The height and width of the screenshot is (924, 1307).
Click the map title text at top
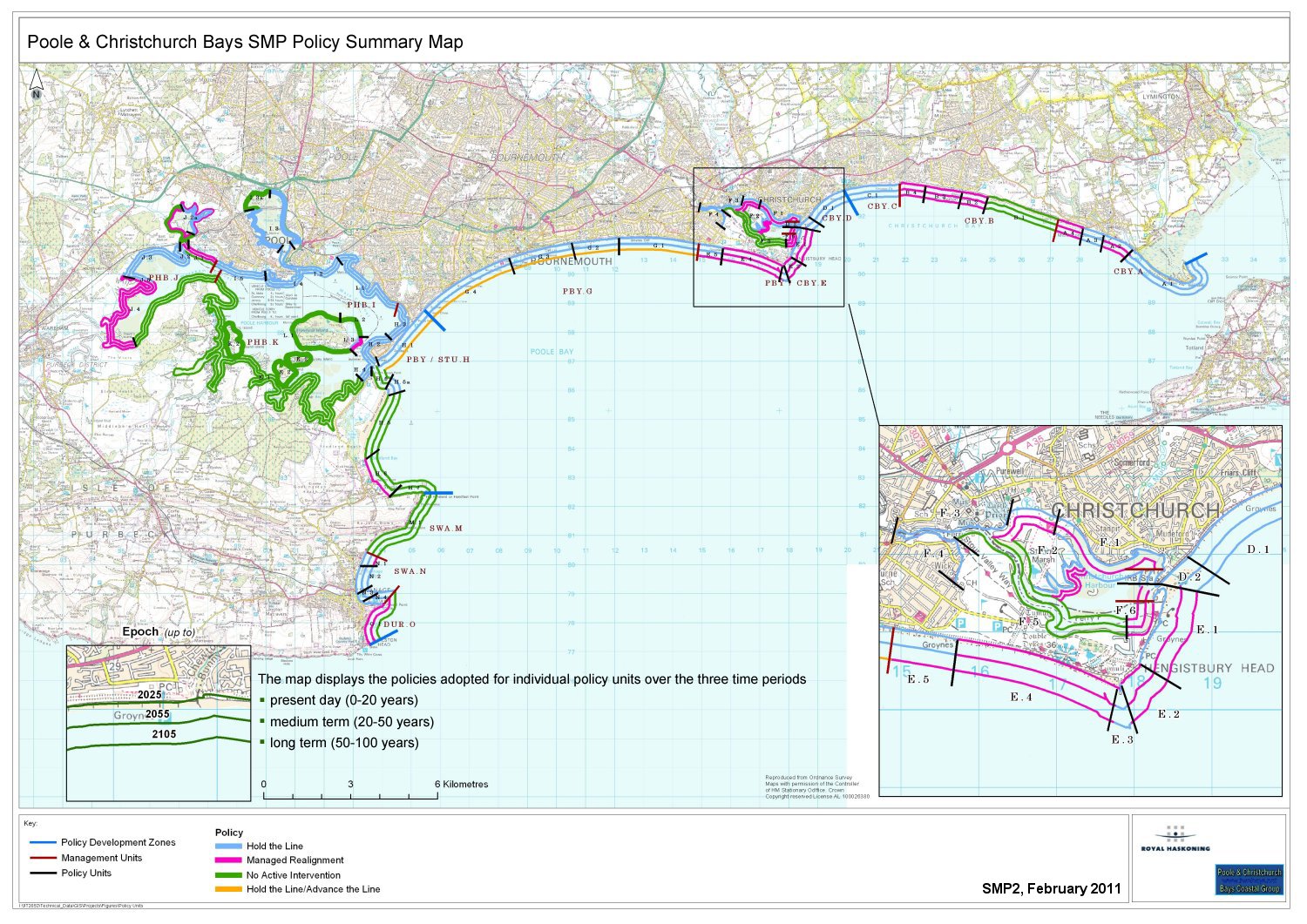[x=245, y=42]
